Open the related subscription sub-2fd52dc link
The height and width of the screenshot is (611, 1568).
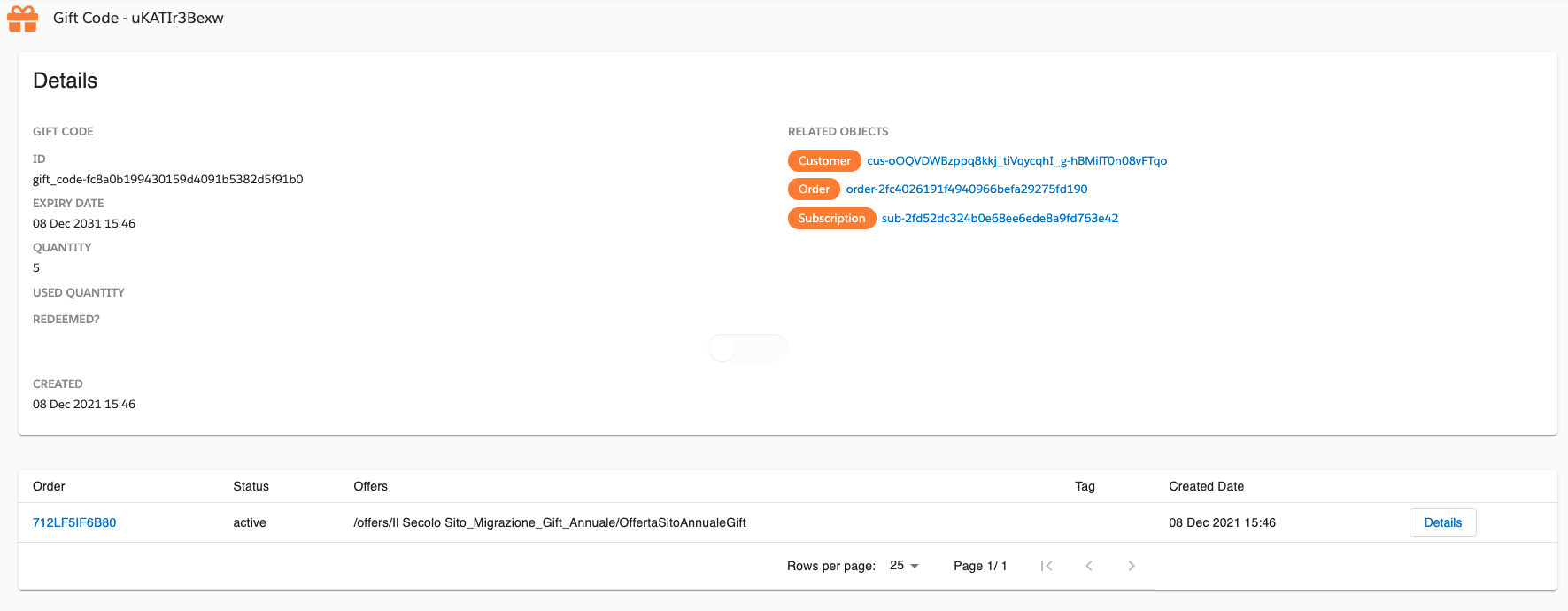point(1000,218)
